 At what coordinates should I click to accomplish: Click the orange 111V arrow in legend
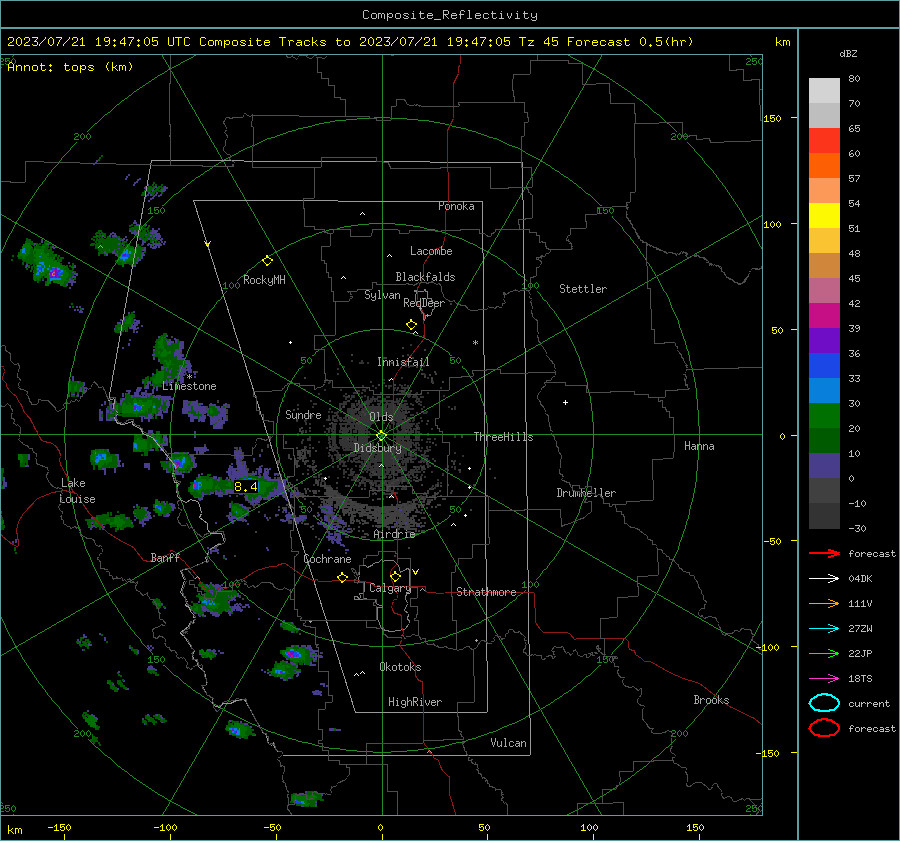824,603
